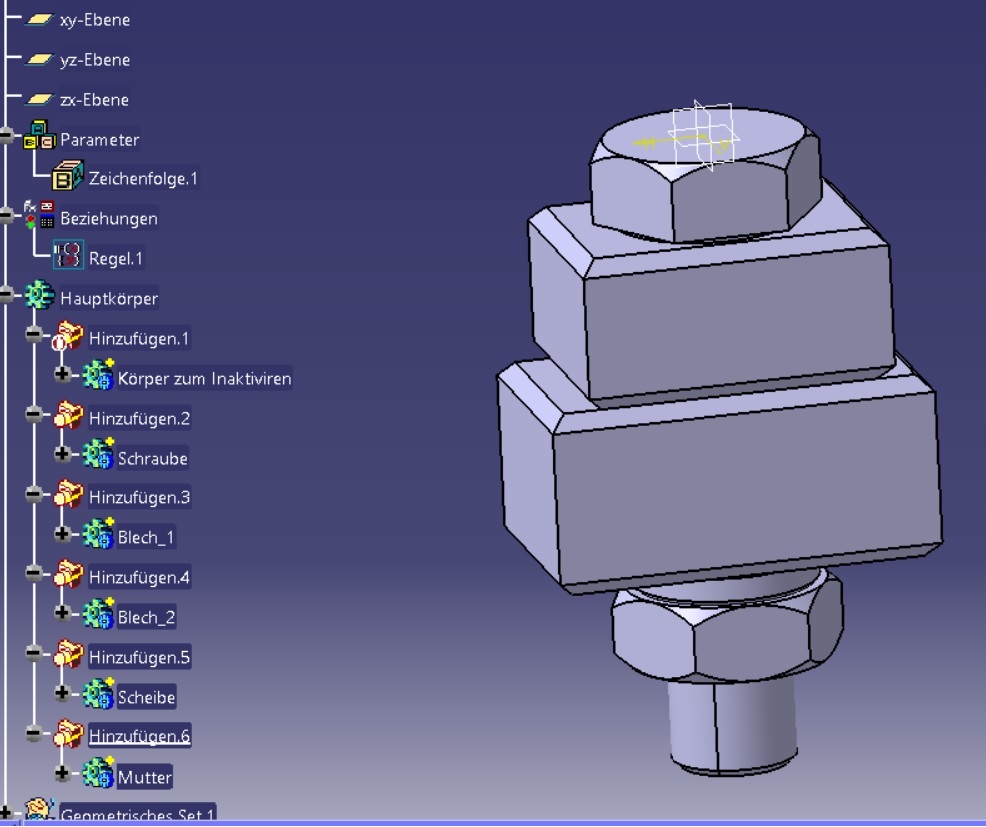
Task: Click the Hinzufügen.1 boolean add icon
Action: pos(68,336)
